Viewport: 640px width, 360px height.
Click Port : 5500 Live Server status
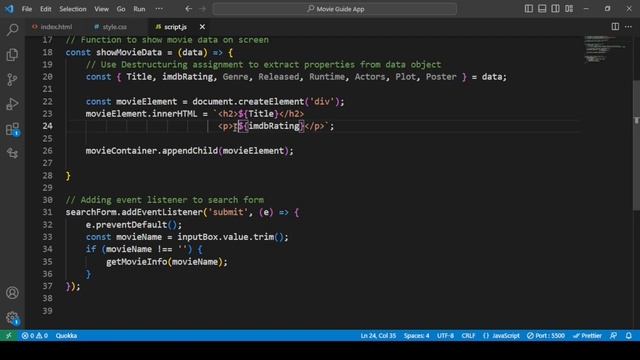tap(546, 336)
